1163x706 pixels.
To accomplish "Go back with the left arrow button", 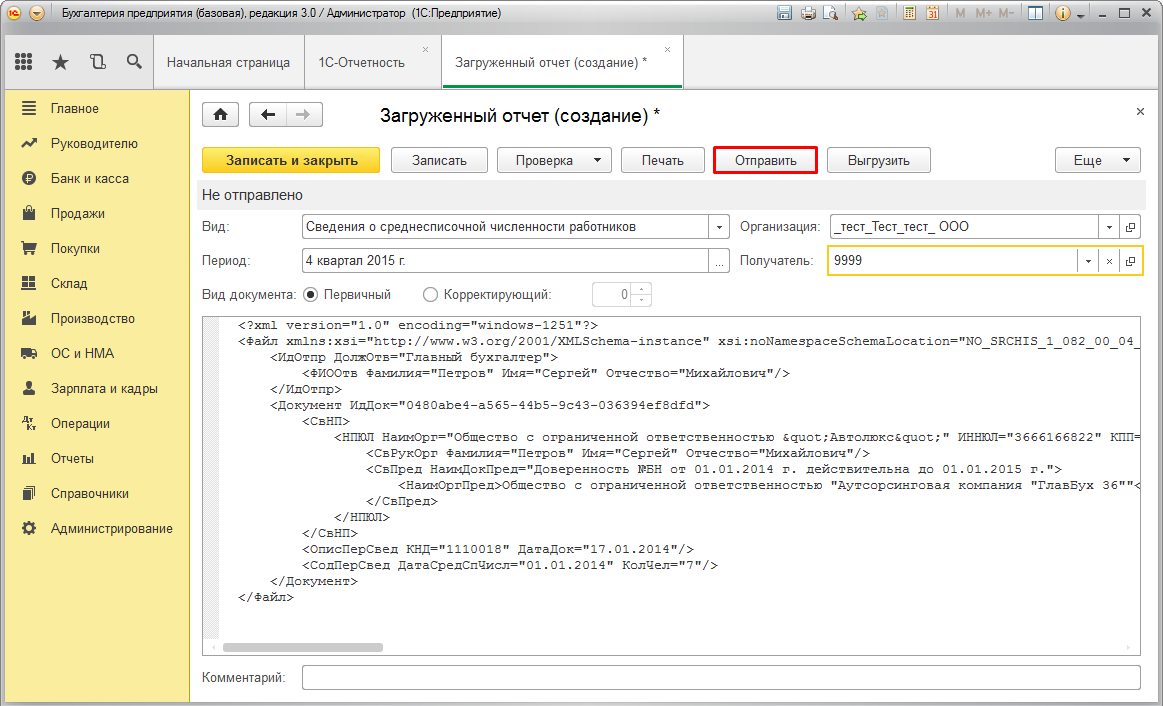I will pyautogui.click(x=268, y=114).
